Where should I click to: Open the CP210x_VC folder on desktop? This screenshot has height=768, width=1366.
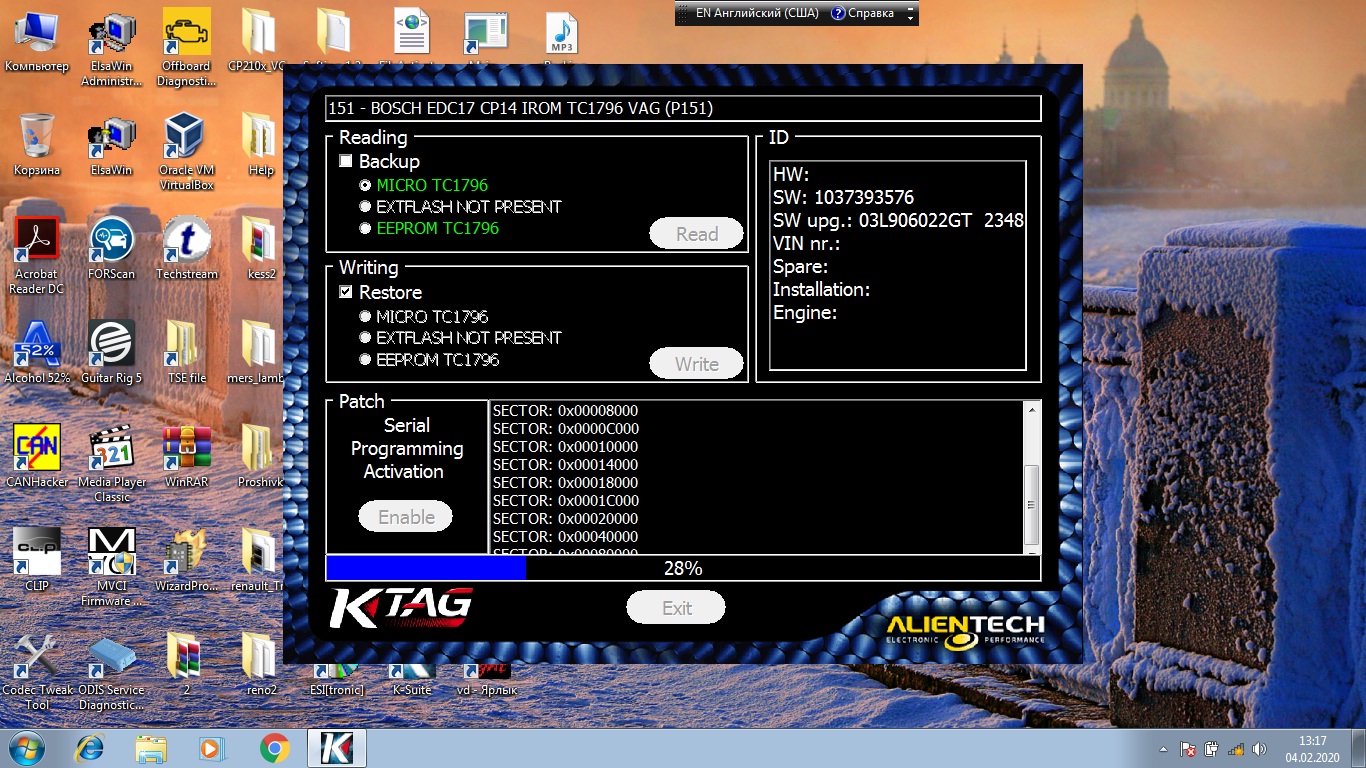click(x=258, y=42)
